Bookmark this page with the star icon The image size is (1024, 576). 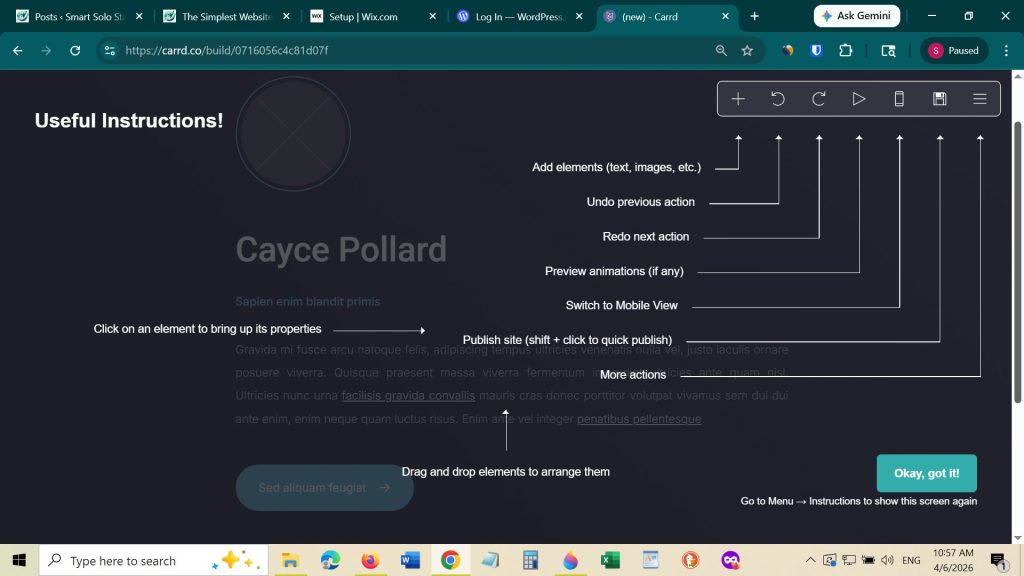pos(746,49)
